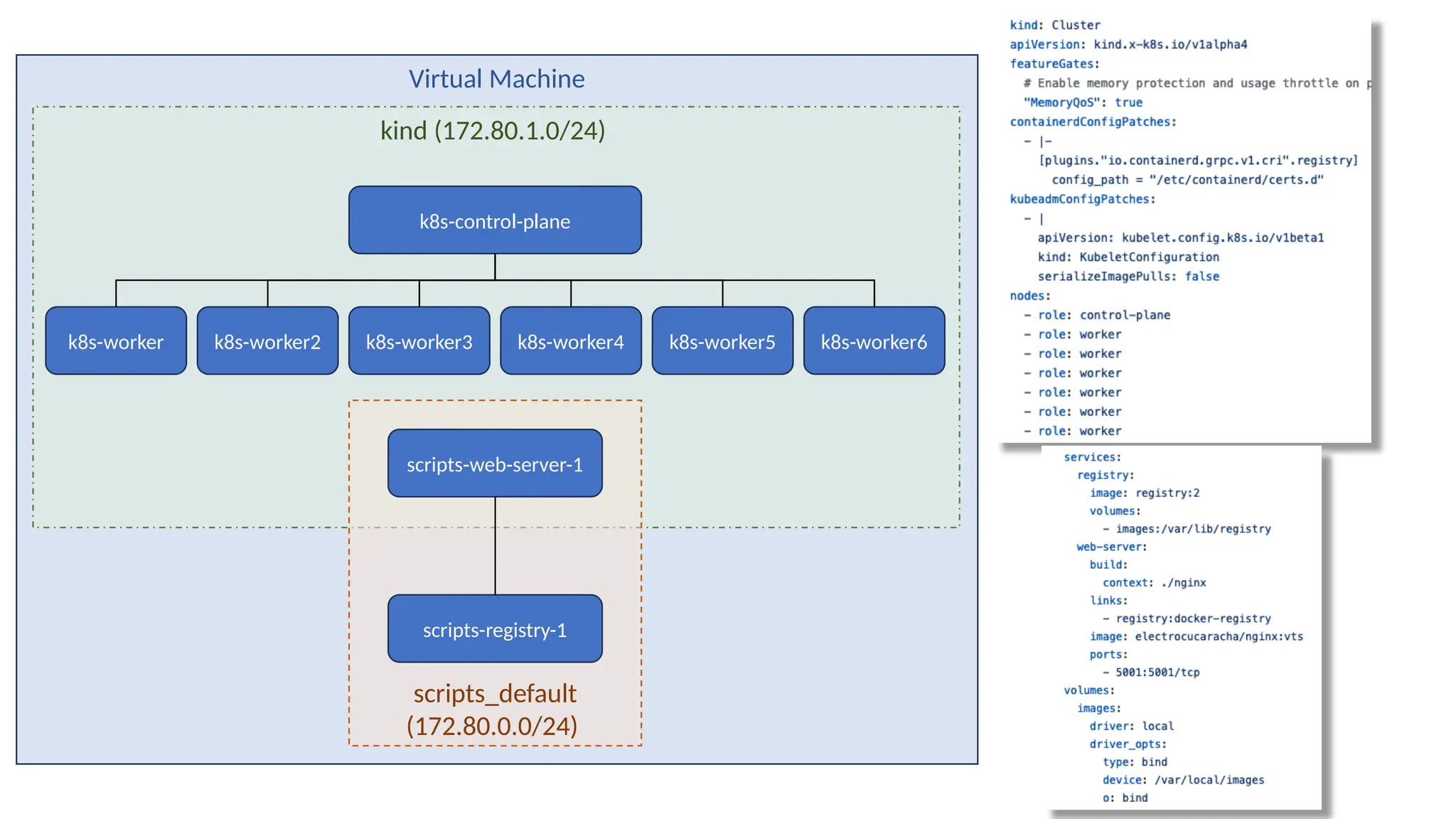This screenshot has width=1456, height=819.
Task: Click the k8s-control-plane node box
Action: [x=495, y=221]
